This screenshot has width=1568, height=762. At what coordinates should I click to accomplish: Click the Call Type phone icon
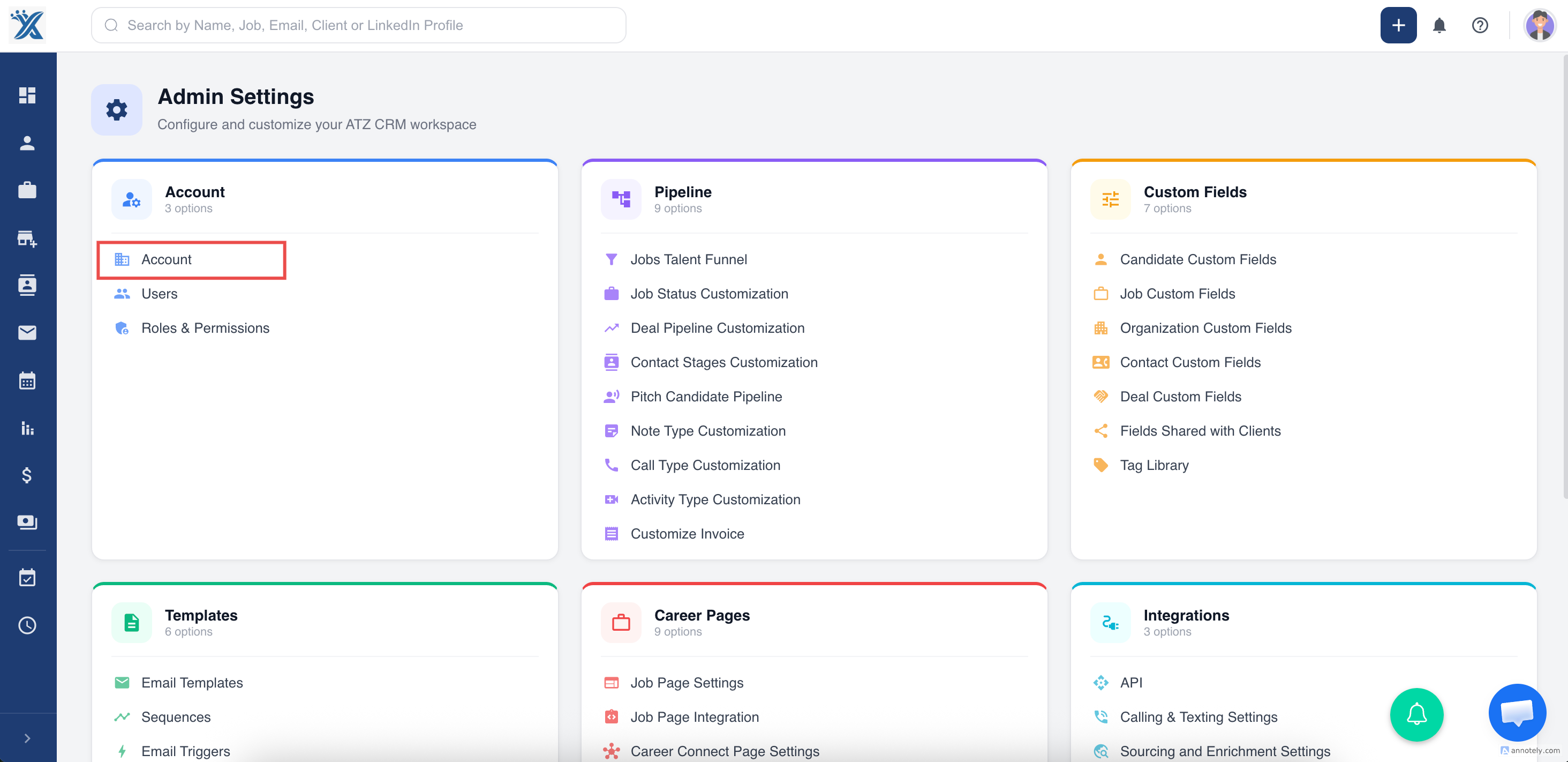[611, 465]
